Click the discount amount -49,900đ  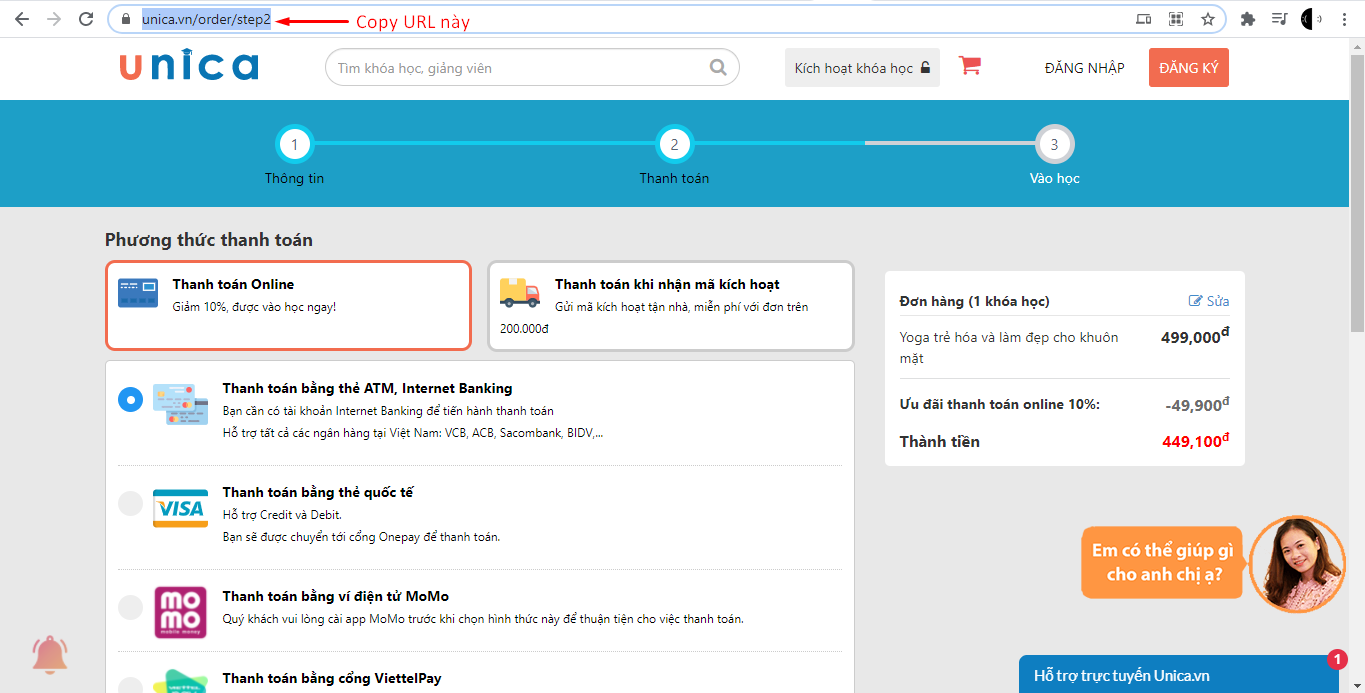[1197, 405]
